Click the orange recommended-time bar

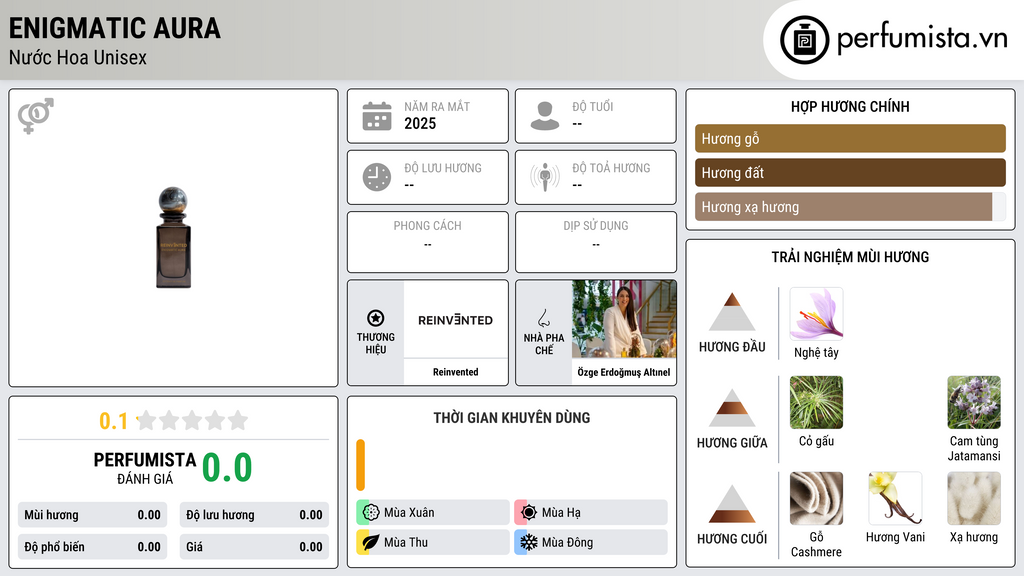click(360, 465)
